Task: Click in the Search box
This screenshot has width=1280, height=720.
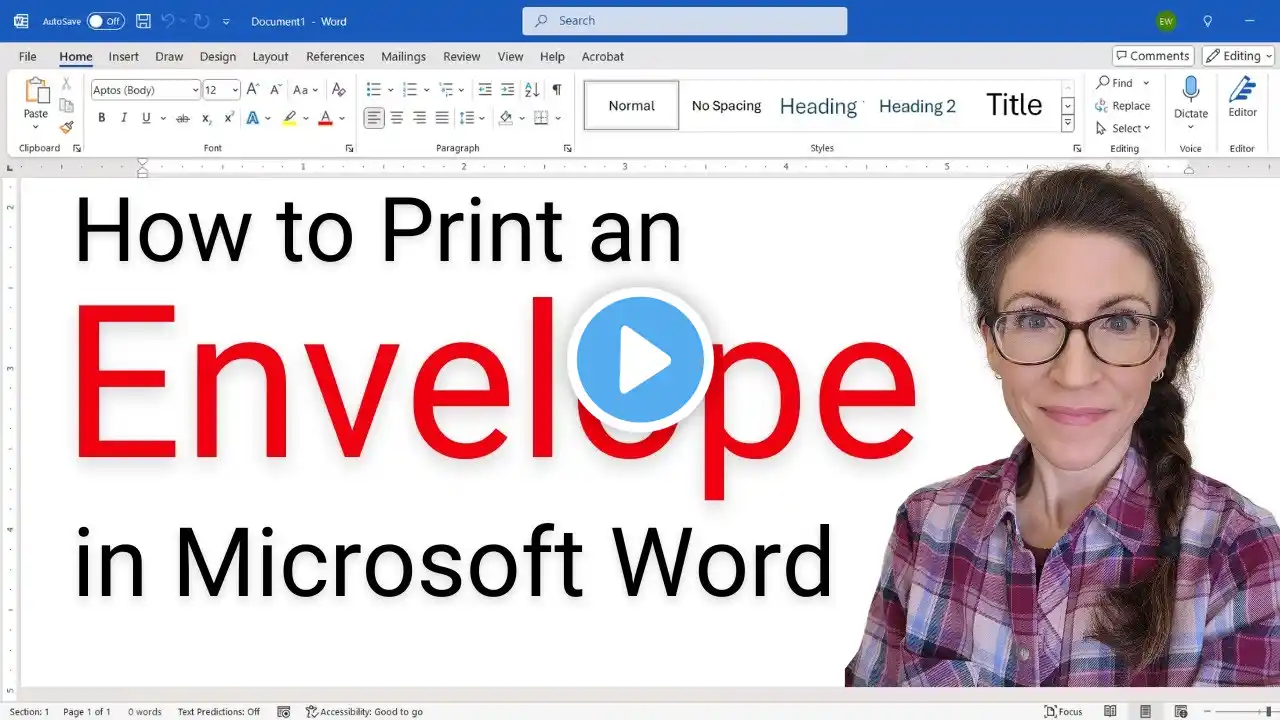Action: pos(684,21)
